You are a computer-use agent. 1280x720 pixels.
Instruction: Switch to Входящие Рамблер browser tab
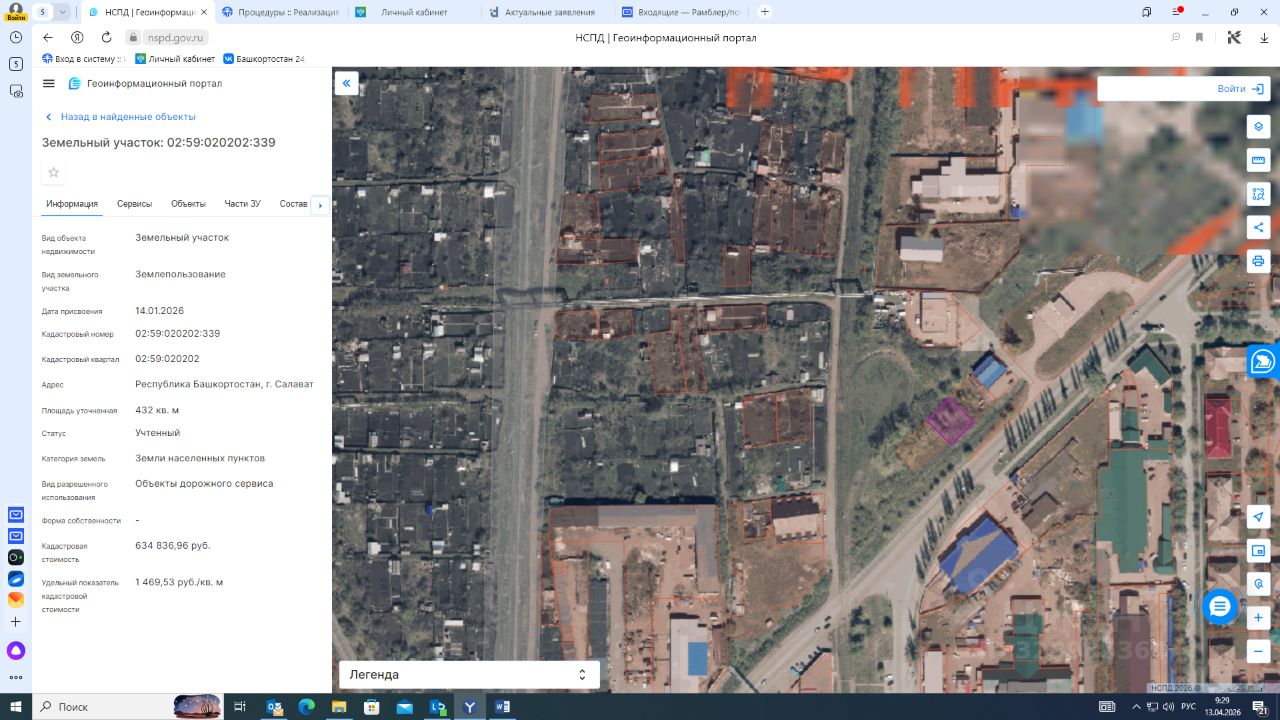pos(679,12)
